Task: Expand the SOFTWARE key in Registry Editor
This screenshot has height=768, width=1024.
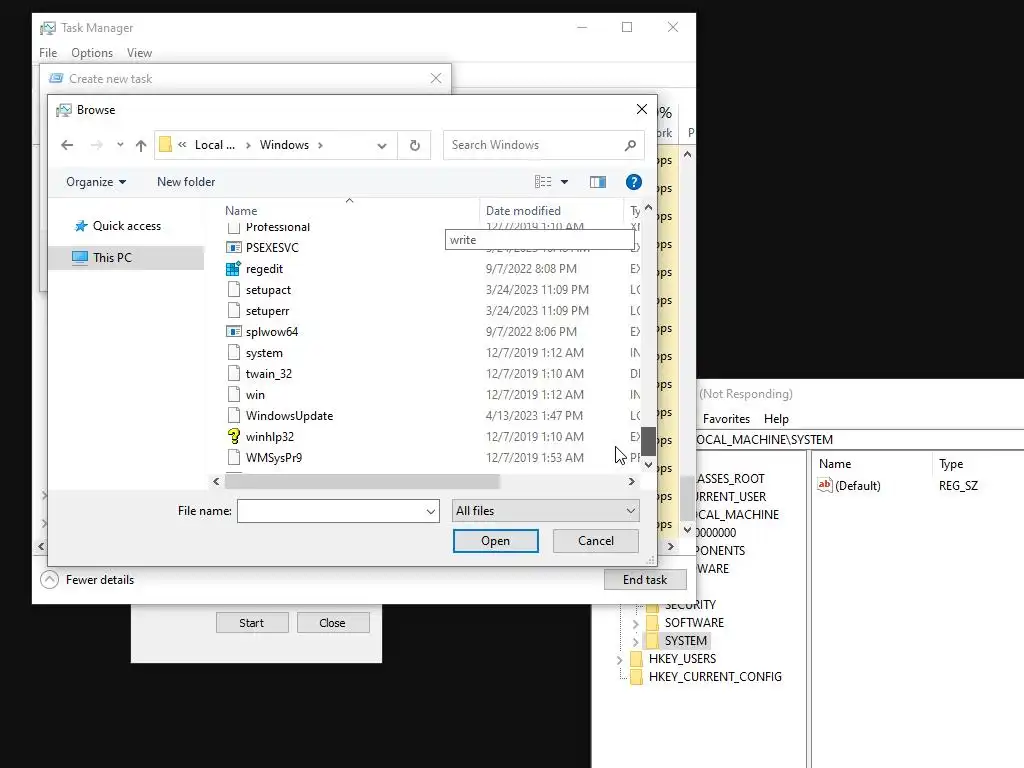Action: pyautogui.click(x=635, y=624)
